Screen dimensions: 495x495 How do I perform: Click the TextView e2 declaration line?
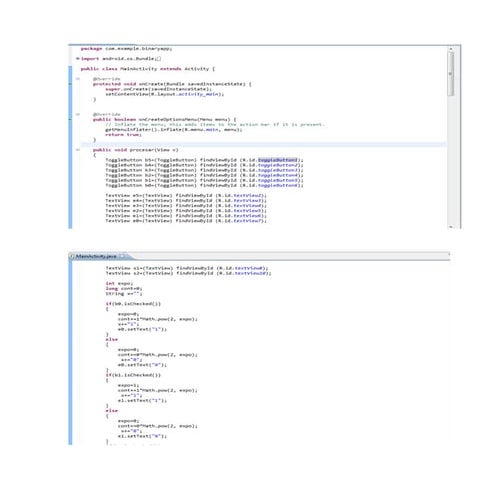point(186,210)
